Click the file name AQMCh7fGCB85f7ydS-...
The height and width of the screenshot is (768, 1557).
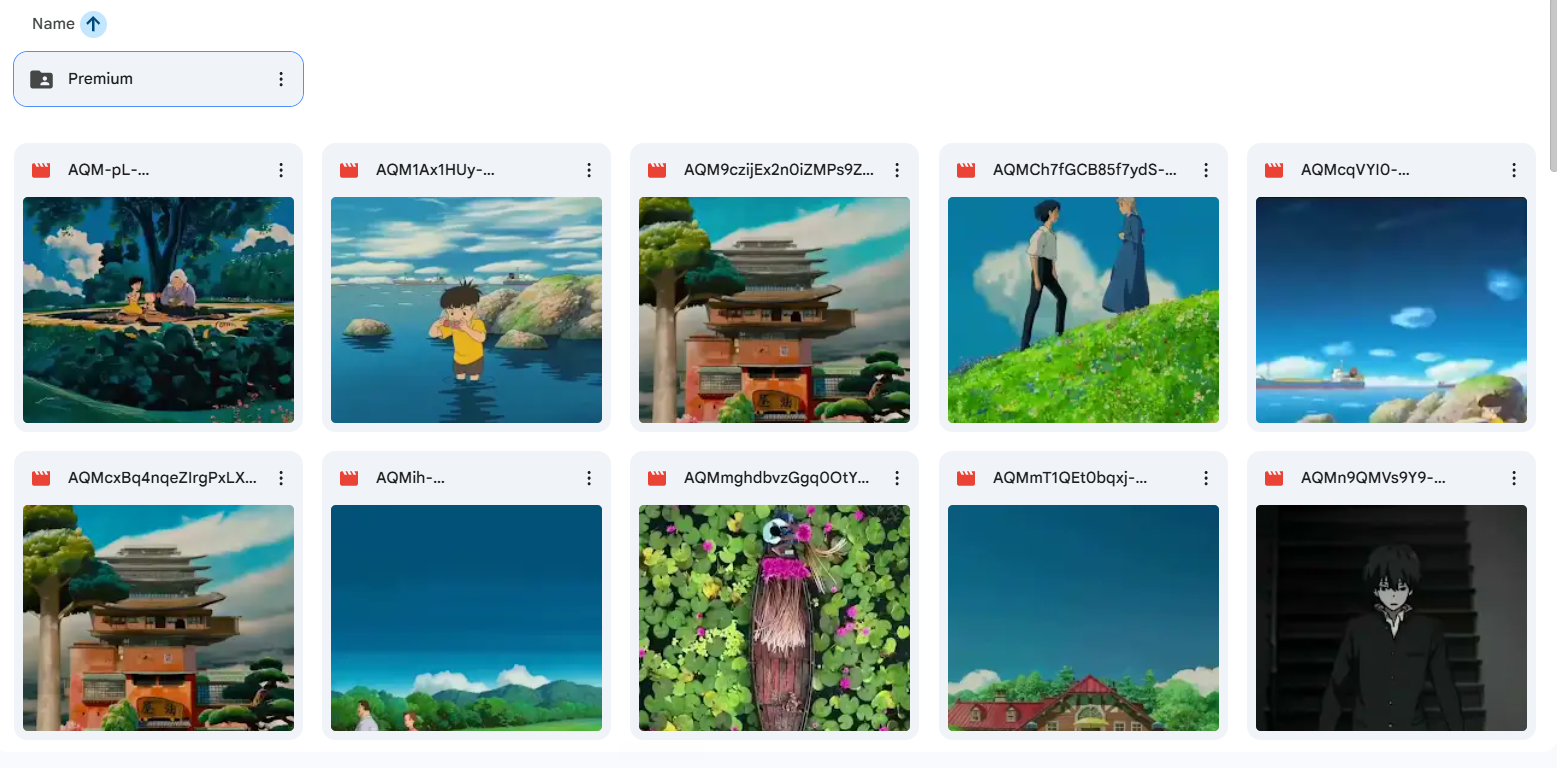point(1085,170)
